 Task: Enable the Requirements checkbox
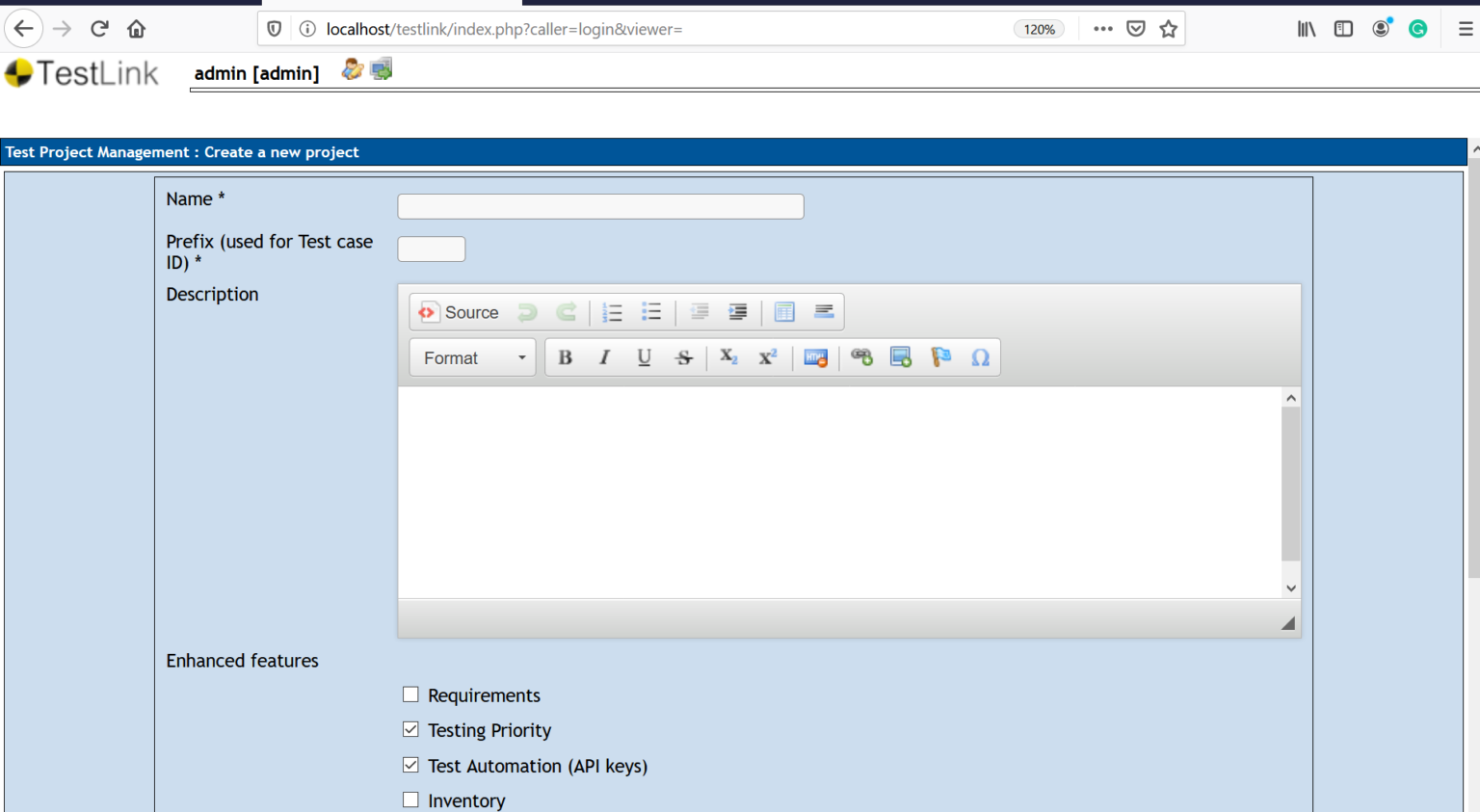[410, 694]
